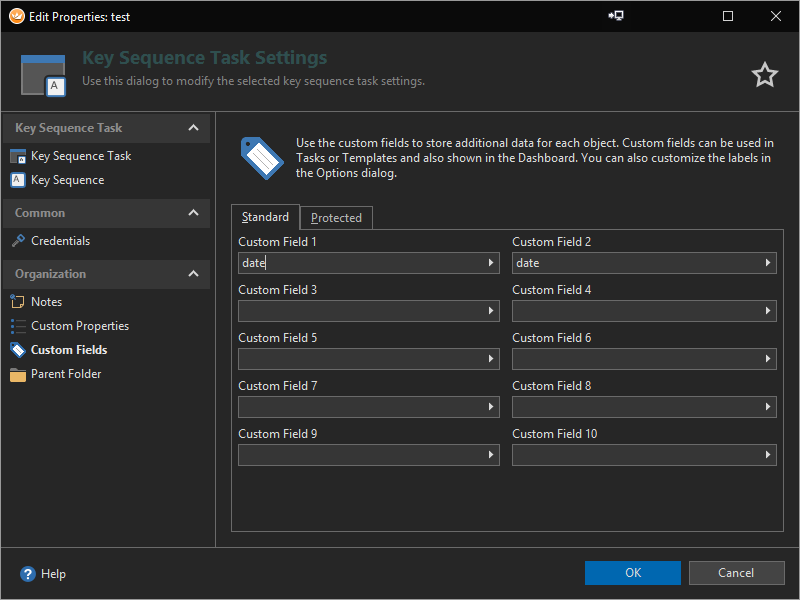Screen dimensions: 800x600
Task: Collapse the Key Sequence Task section
Action: [x=193, y=128]
